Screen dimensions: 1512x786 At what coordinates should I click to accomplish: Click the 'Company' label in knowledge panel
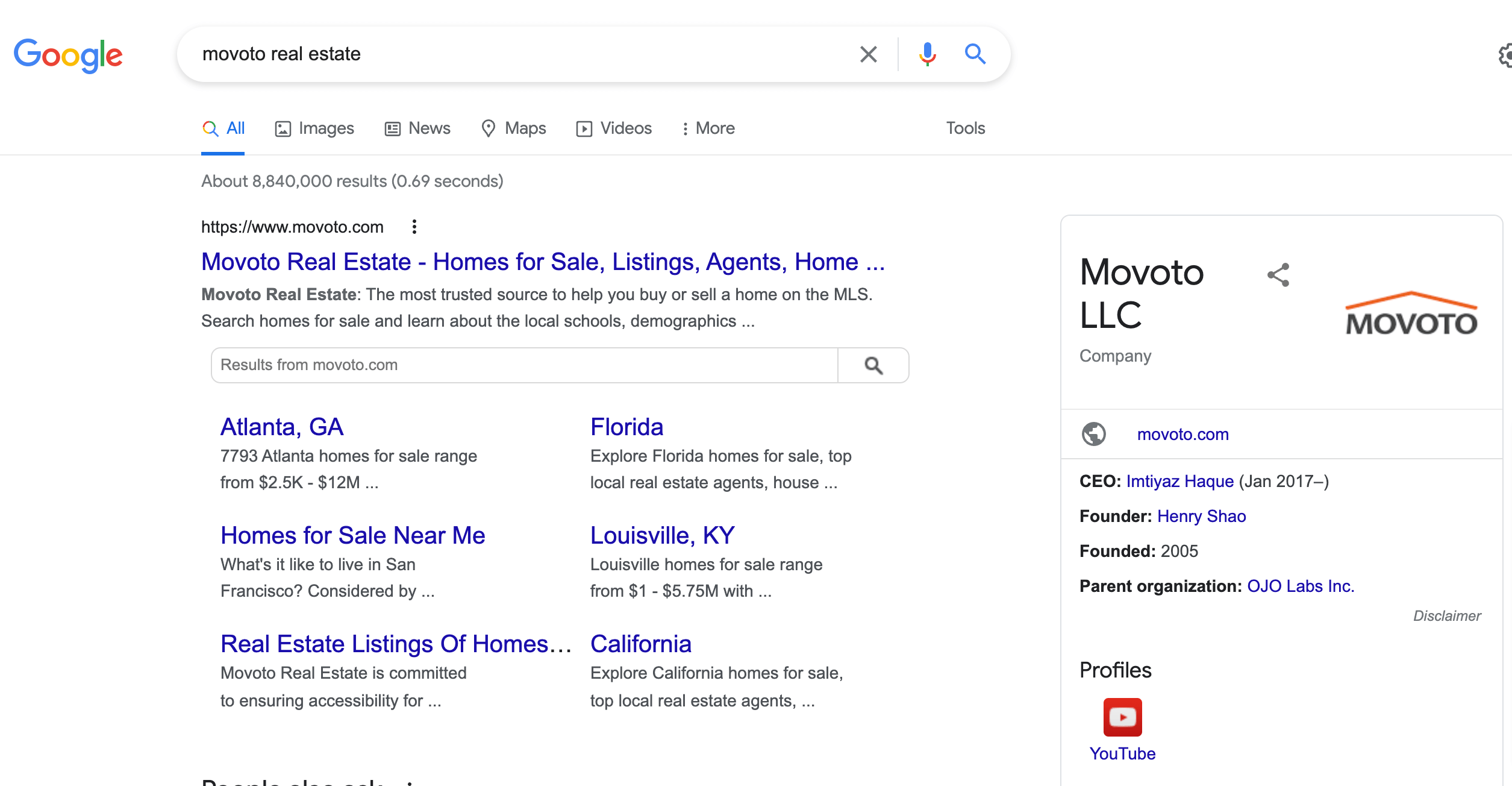(1115, 356)
